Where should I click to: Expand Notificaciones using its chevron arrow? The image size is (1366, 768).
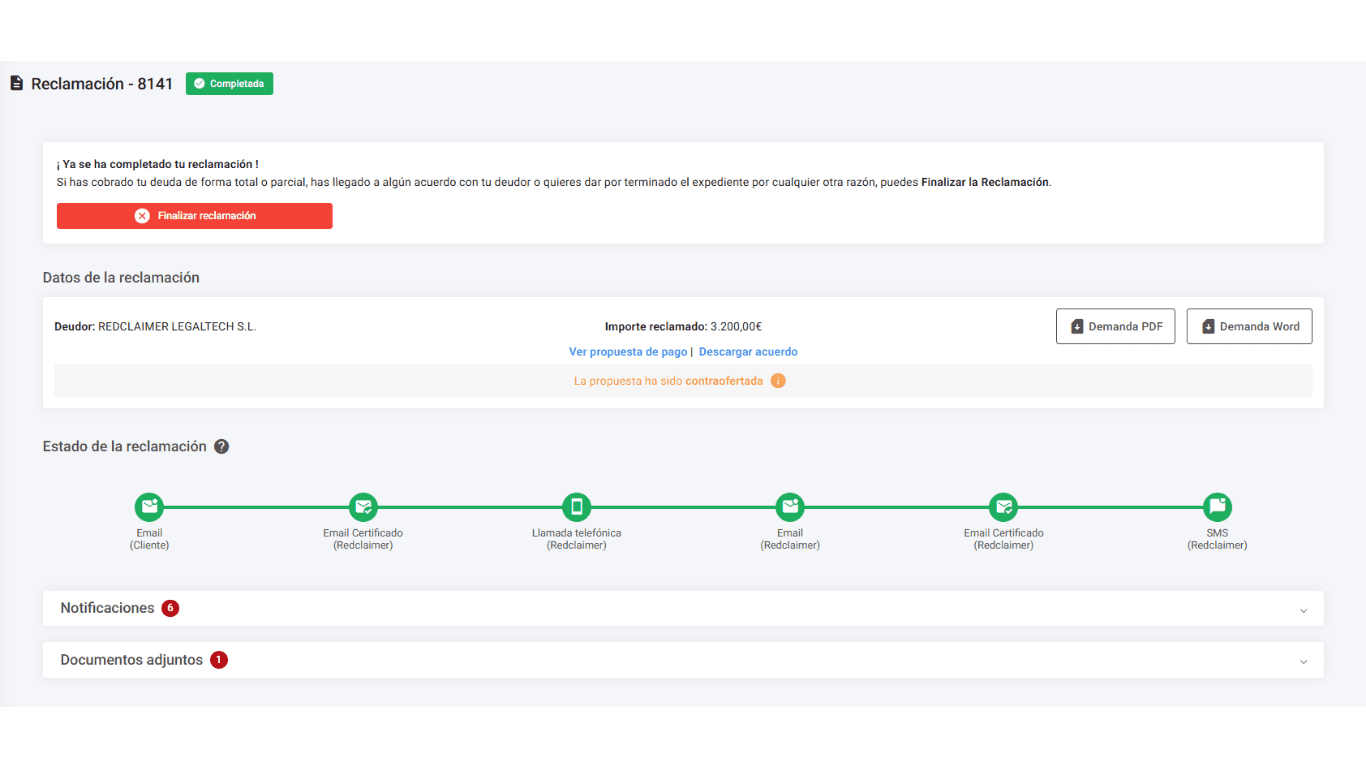1303,610
